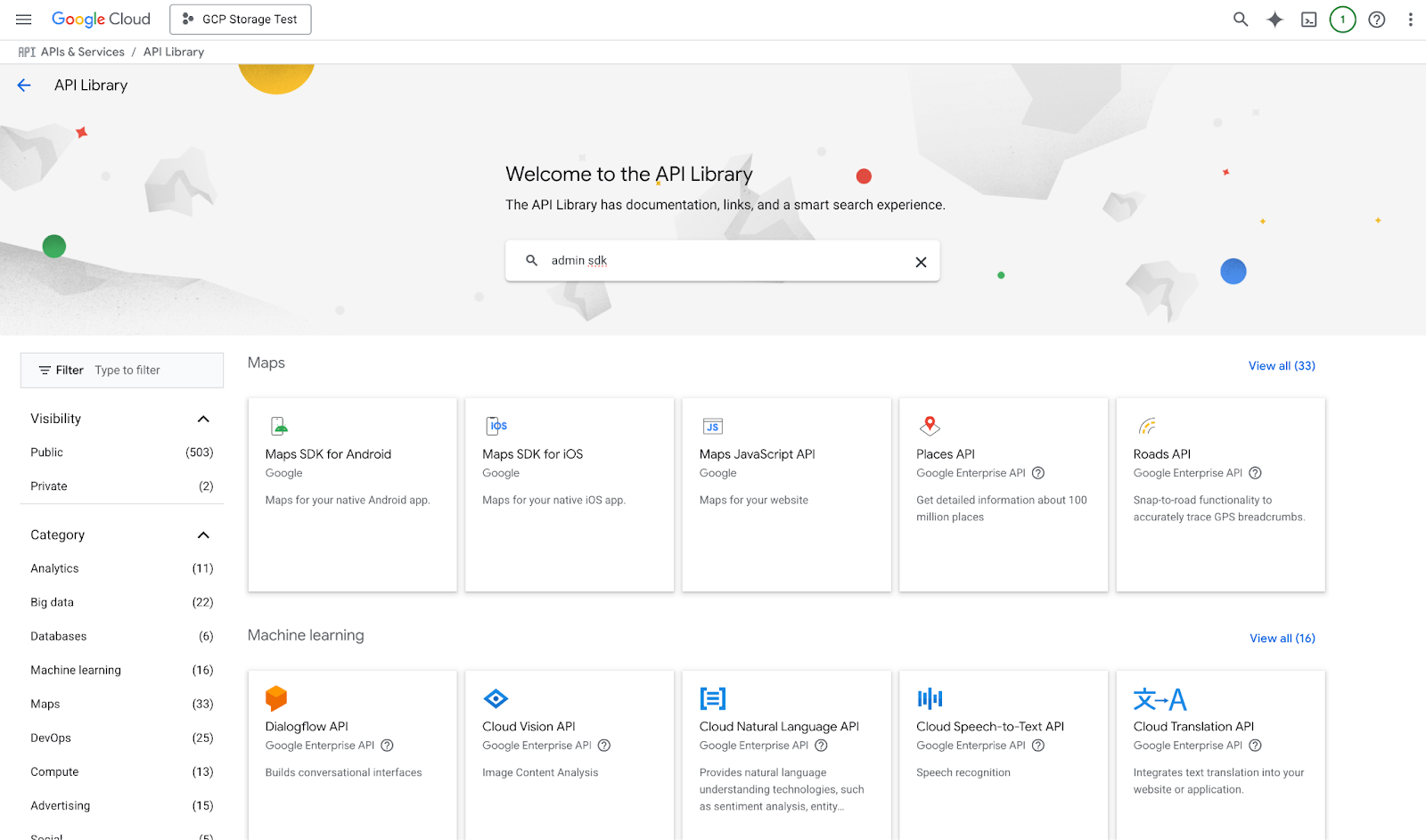Click the back arrow beside API Library
Viewport: 1426px width, 840px height.
pos(24,86)
